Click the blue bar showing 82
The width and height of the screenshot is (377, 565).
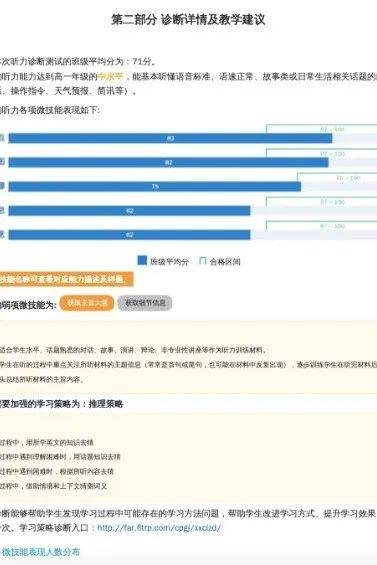click(168, 163)
